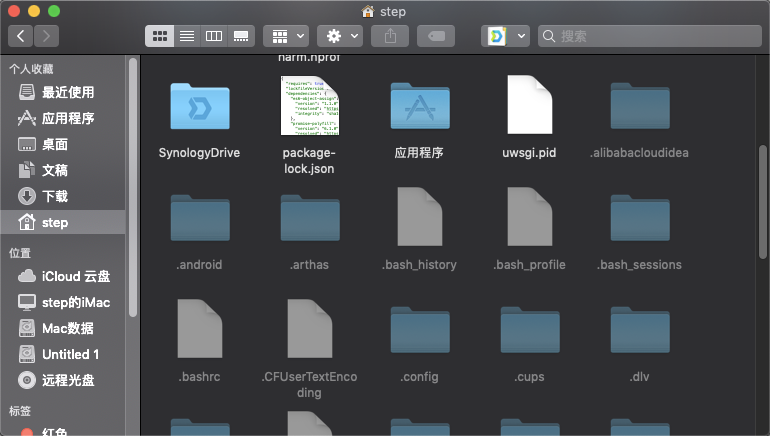Click the SynologyDrive file name label

(x=199, y=153)
